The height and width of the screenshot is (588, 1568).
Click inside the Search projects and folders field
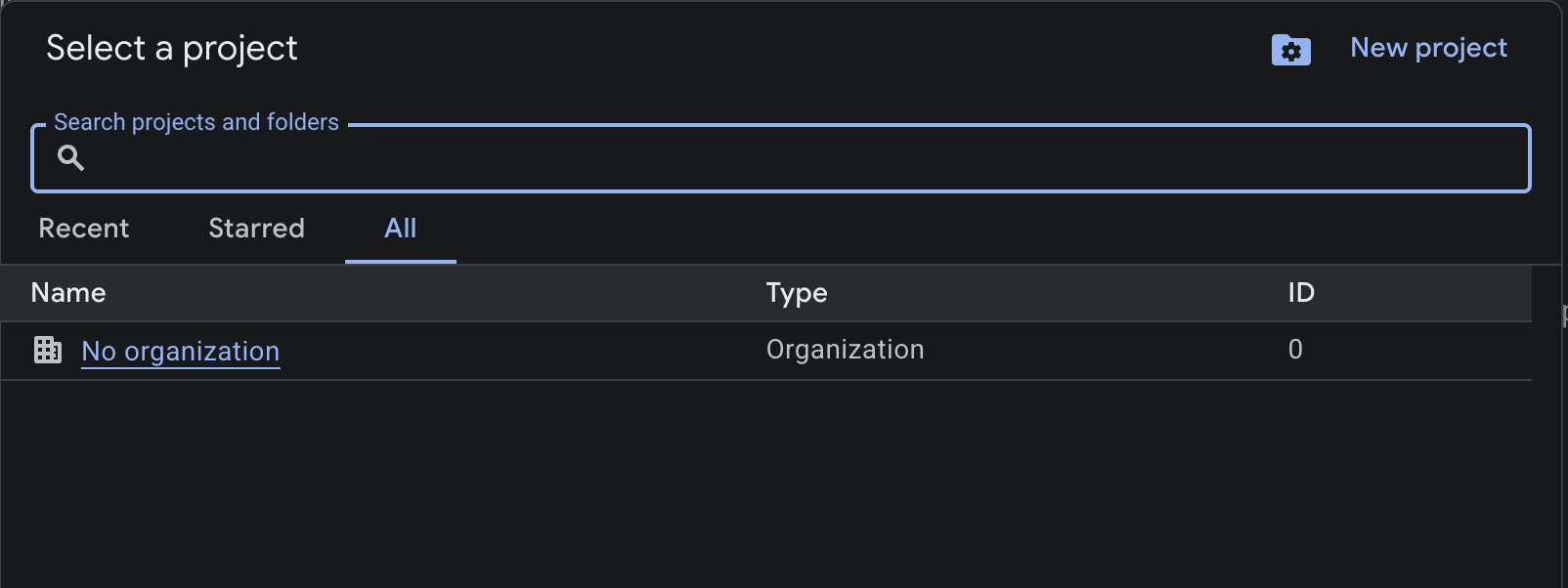click(x=684, y=158)
